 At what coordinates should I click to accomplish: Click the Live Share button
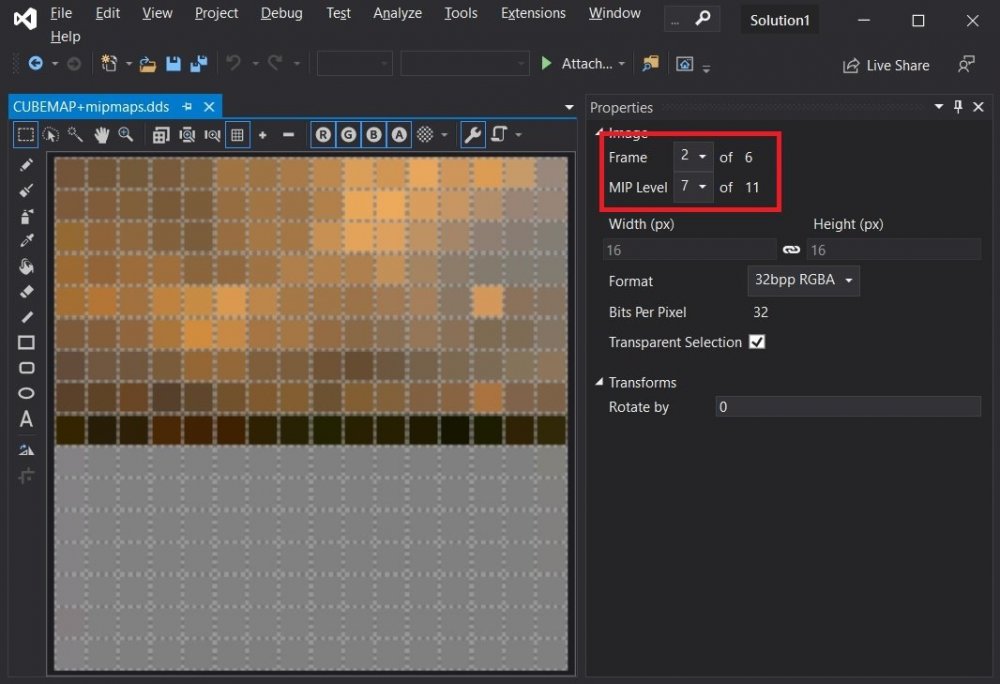[886, 65]
